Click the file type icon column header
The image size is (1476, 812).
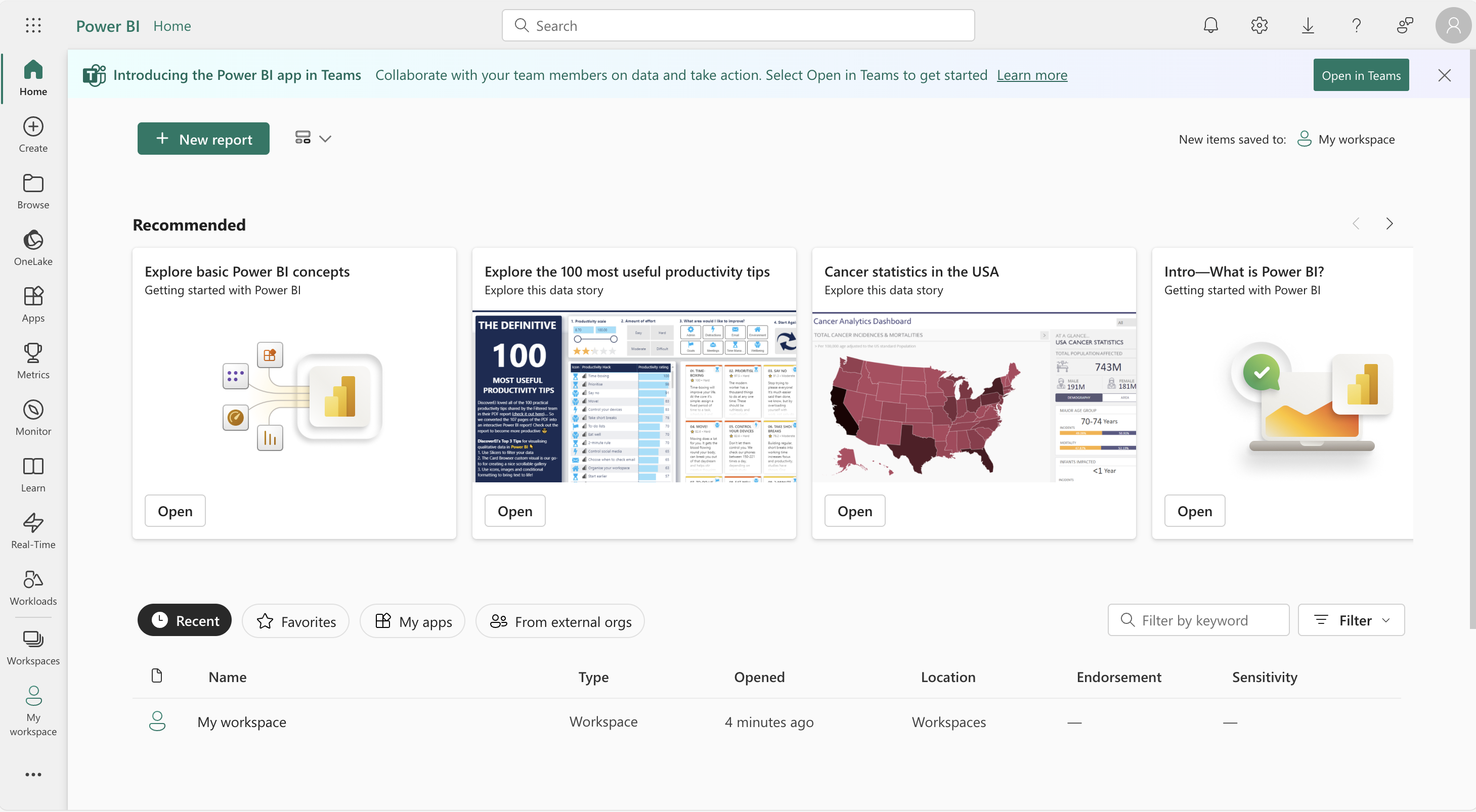pos(156,675)
